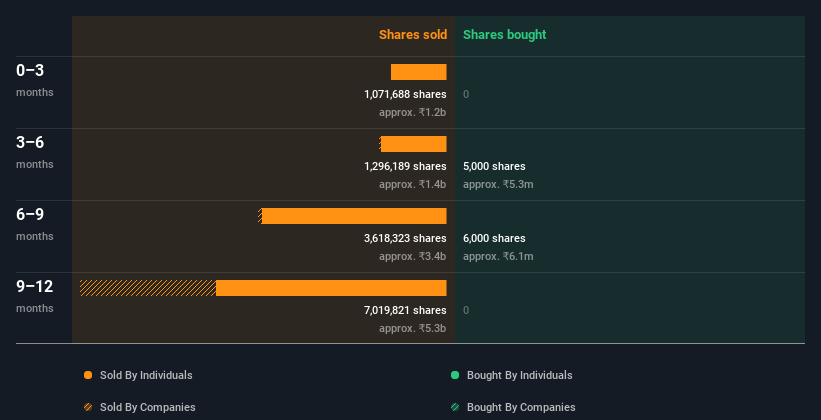Click the approx. ₹1.4b amount
Screen dimensions: 821x420
(x=413, y=184)
